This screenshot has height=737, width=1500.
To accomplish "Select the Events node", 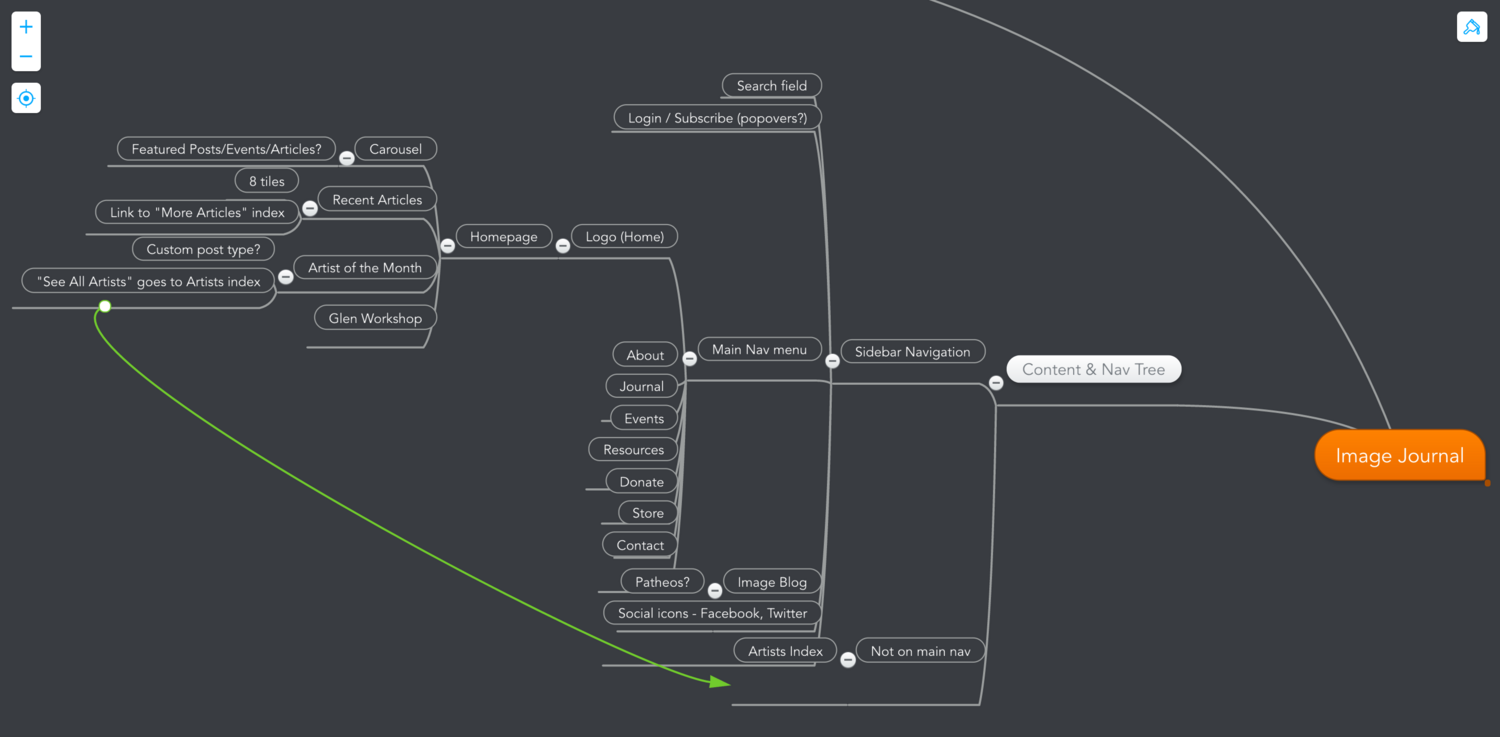I will pyautogui.click(x=644, y=418).
